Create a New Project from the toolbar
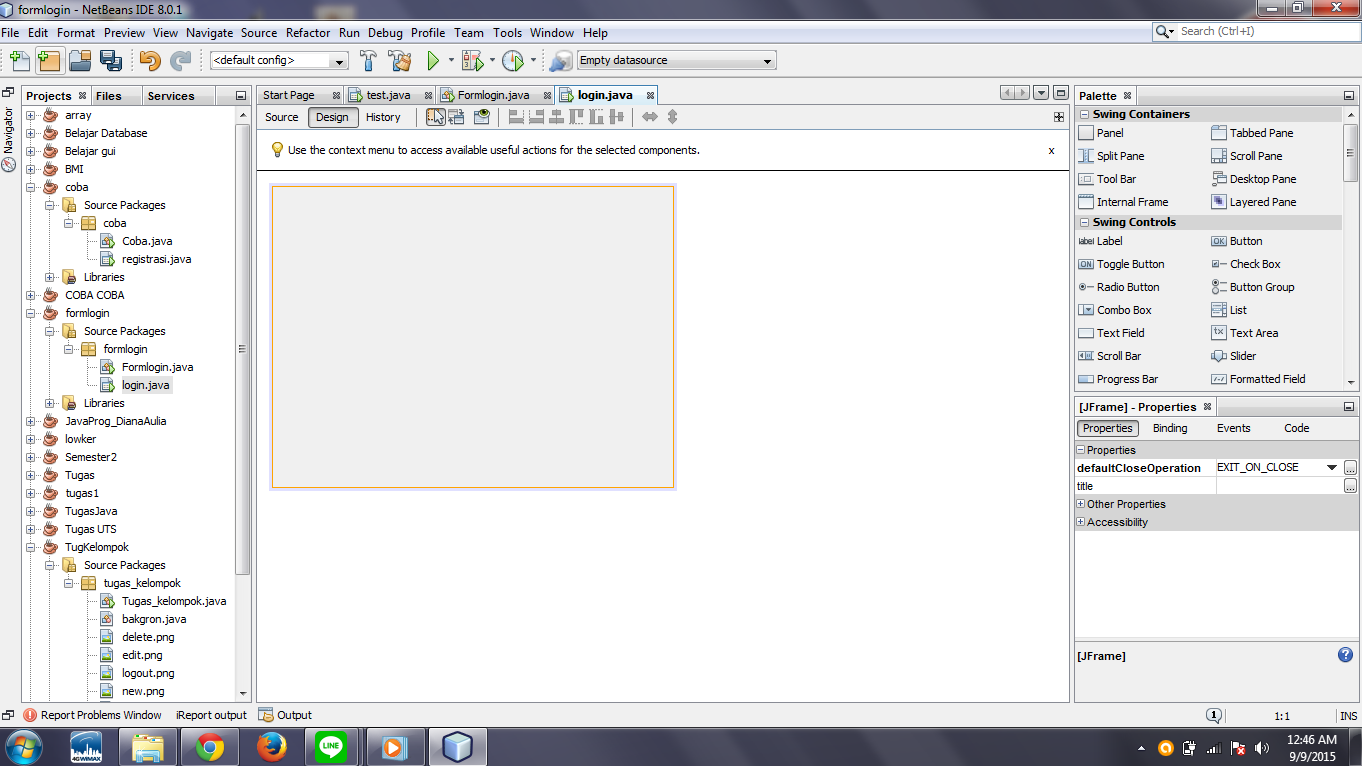 tap(47, 60)
